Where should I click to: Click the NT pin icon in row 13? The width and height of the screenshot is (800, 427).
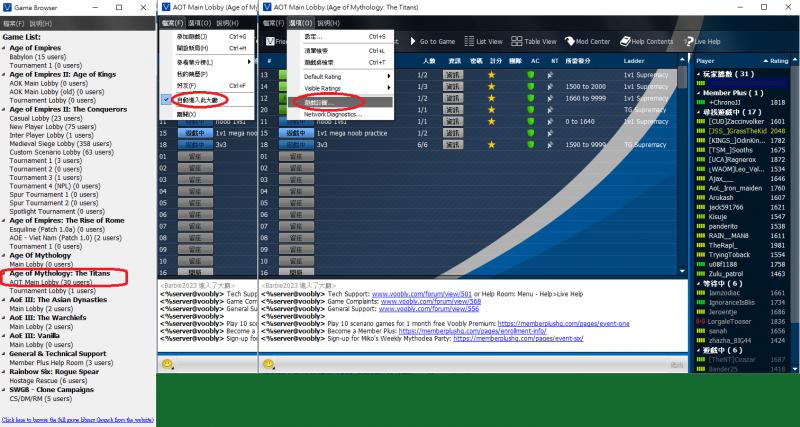(550, 75)
